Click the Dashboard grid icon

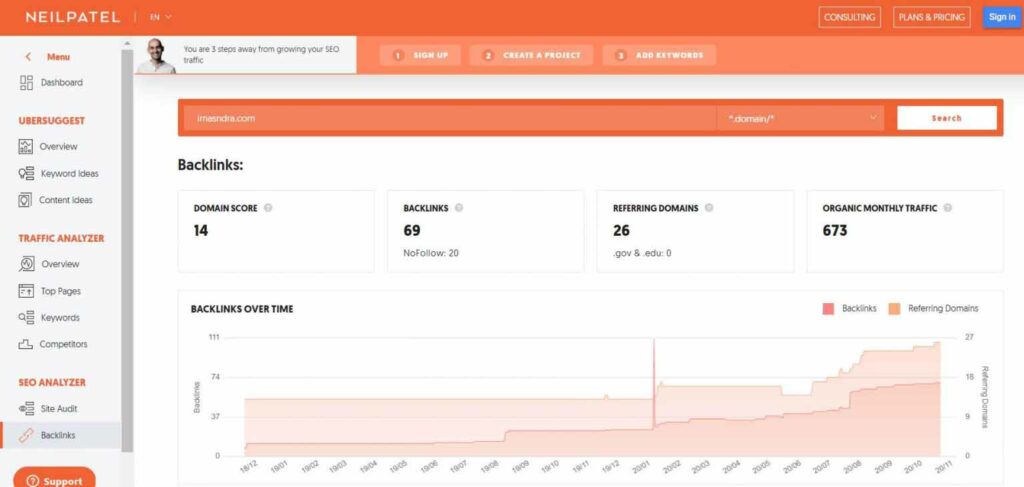point(26,82)
